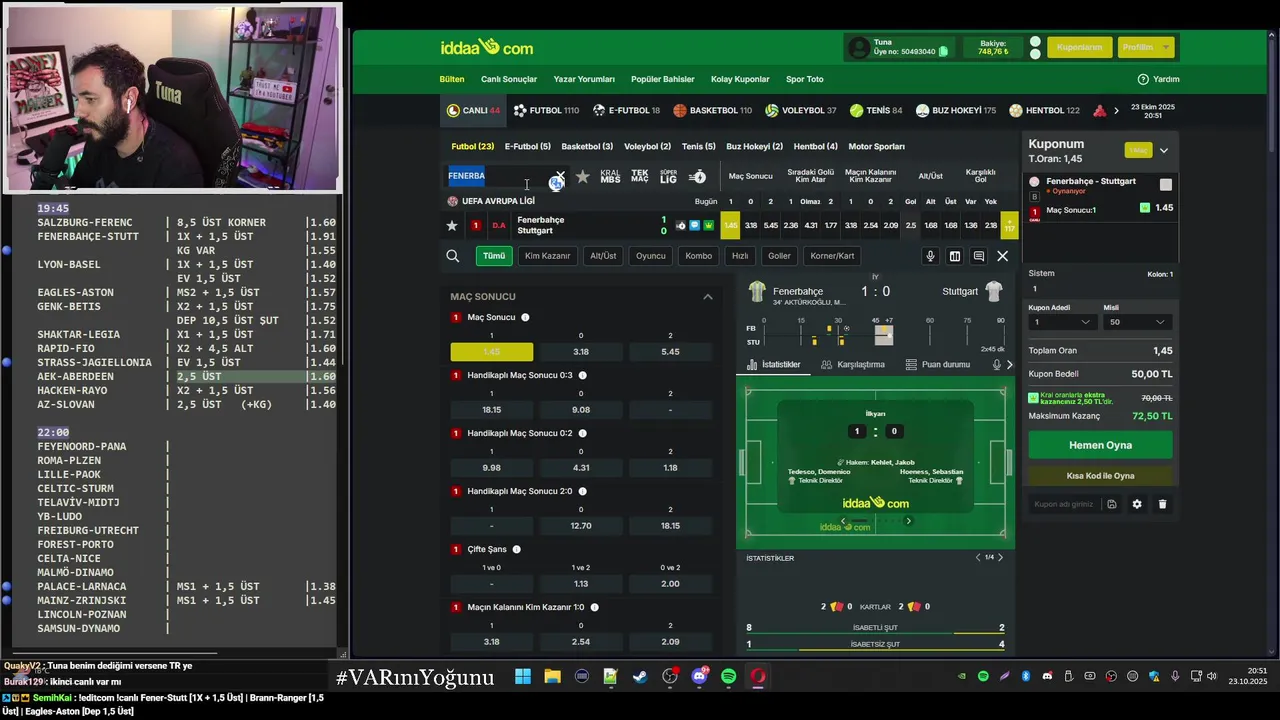Click the Canlı live section icon
Viewport: 1280px width, 720px height.
(454, 110)
